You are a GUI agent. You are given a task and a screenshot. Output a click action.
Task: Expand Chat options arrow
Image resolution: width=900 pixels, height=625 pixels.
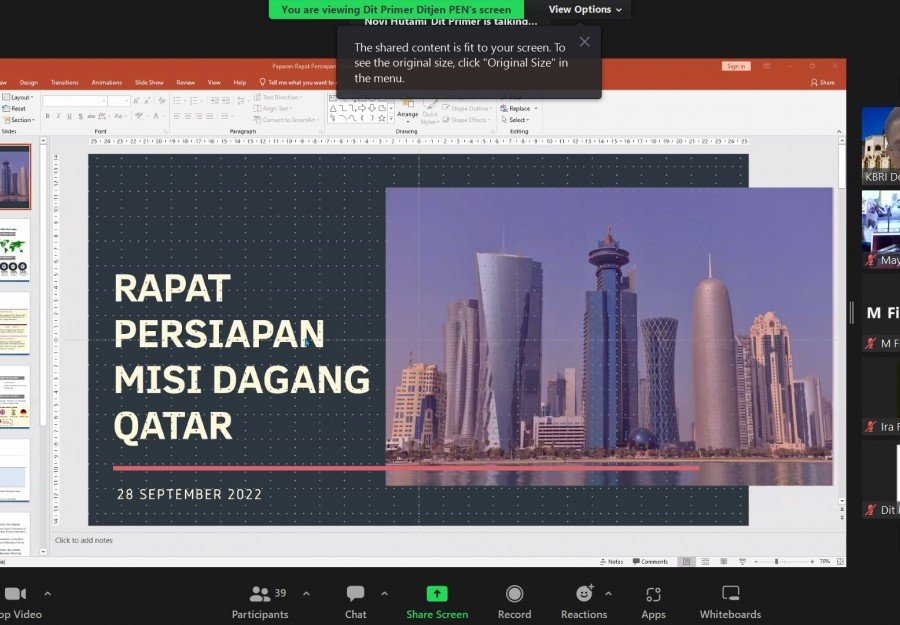[x=384, y=594]
